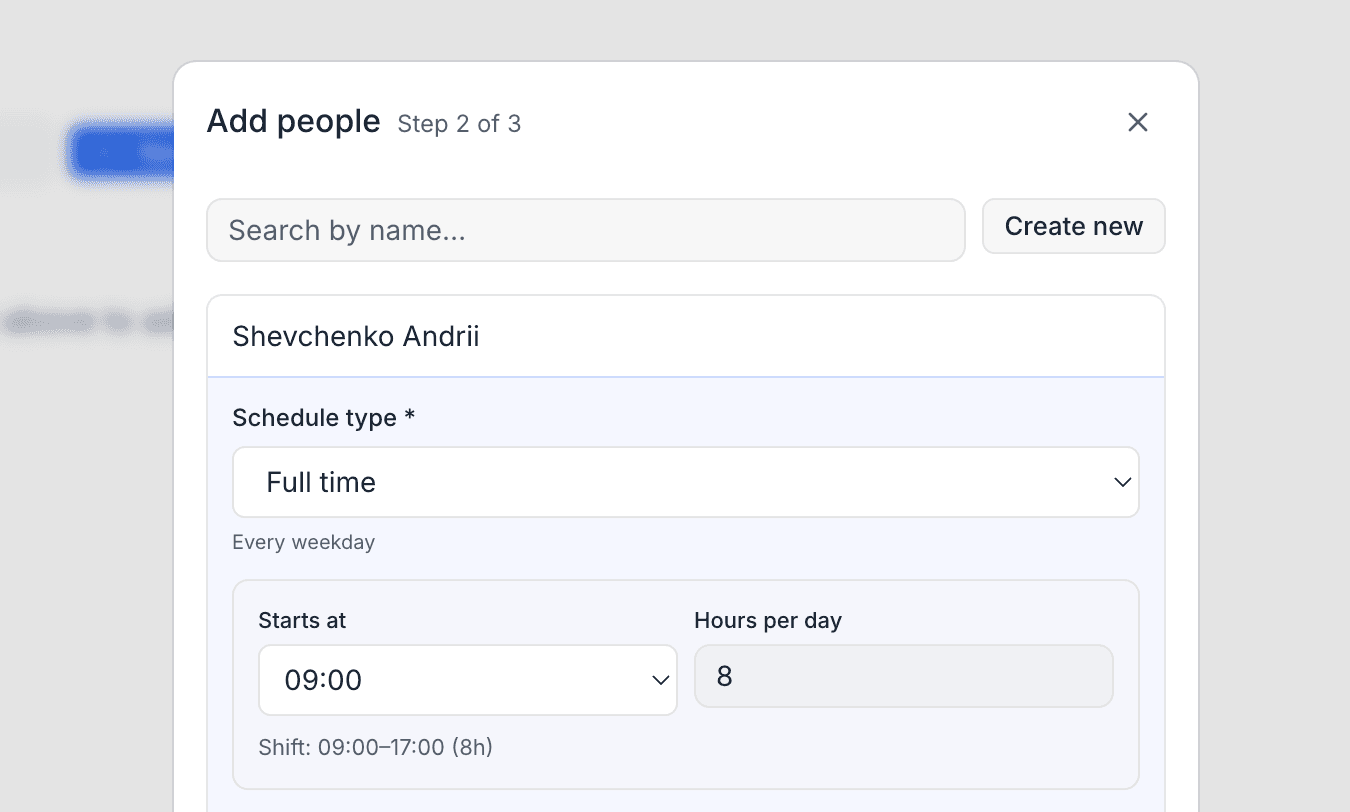
Task: Click the Schedule type label
Action: tap(323, 417)
